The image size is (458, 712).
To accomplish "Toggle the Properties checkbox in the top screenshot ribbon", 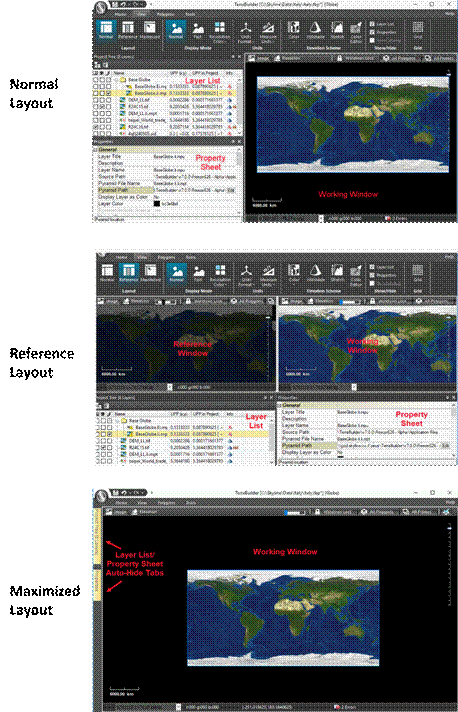I will [x=372, y=32].
